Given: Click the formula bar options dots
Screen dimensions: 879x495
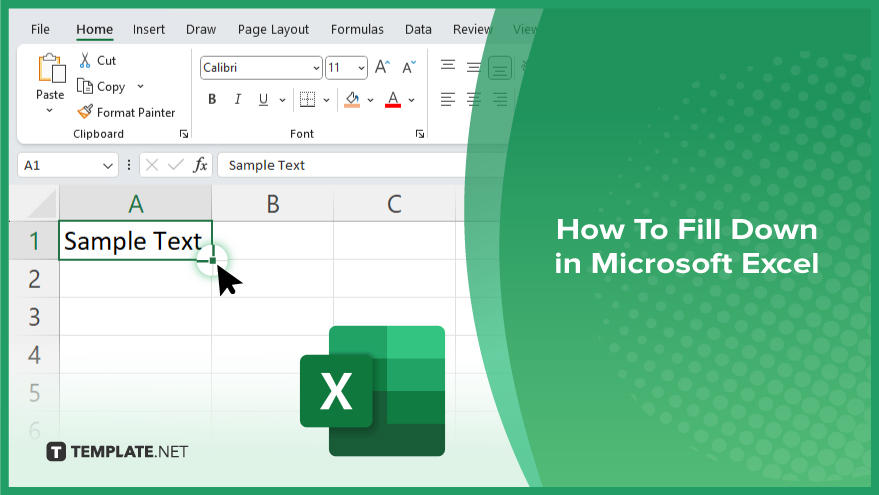Looking at the screenshot, I should click(129, 165).
